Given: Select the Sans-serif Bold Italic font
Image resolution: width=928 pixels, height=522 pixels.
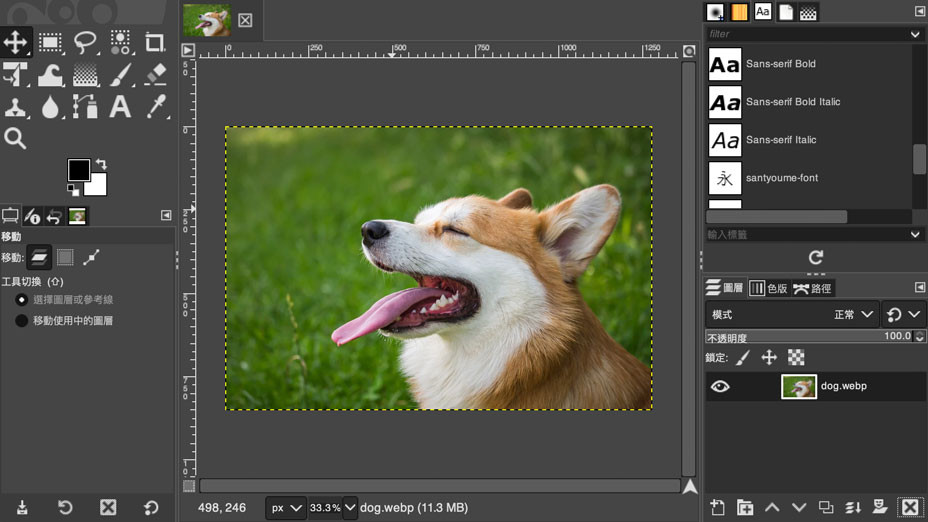Looking at the screenshot, I should click(x=793, y=102).
